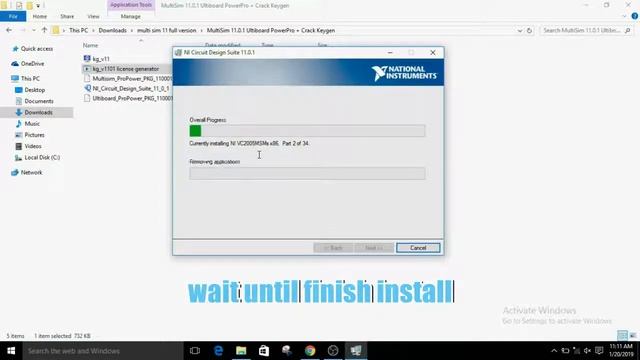The height and width of the screenshot is (360, 640).
Task: Select 'Downloads' in the address breadcrumb
Action: [112, 31]
